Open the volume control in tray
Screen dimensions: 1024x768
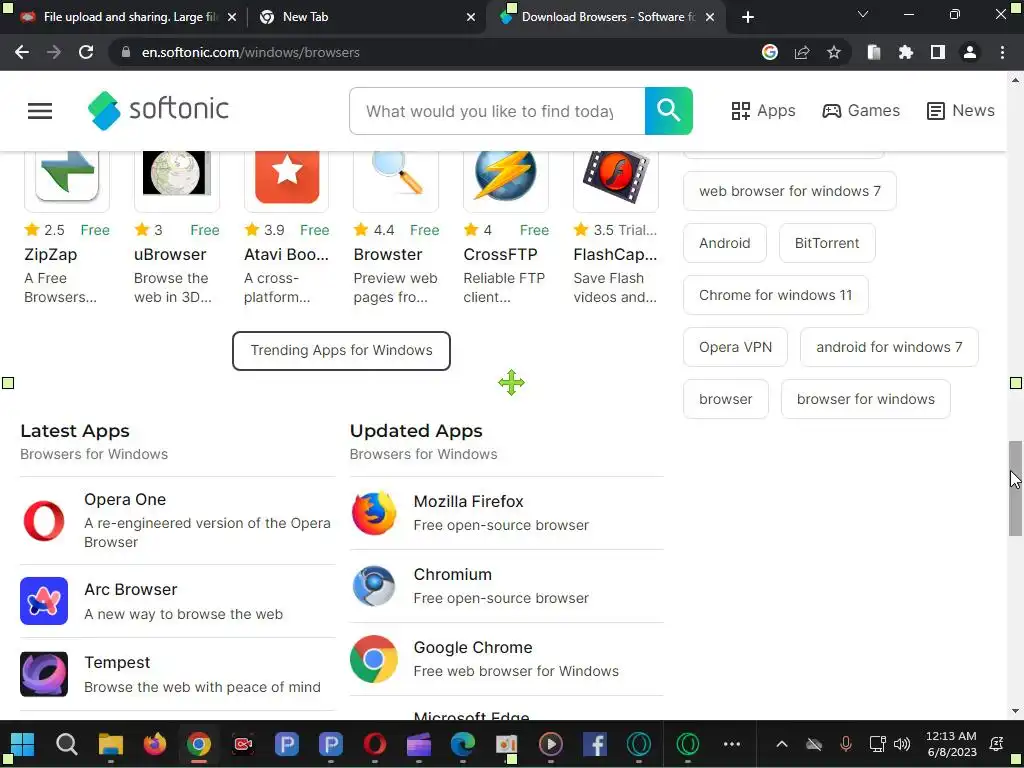click(902, 744)
